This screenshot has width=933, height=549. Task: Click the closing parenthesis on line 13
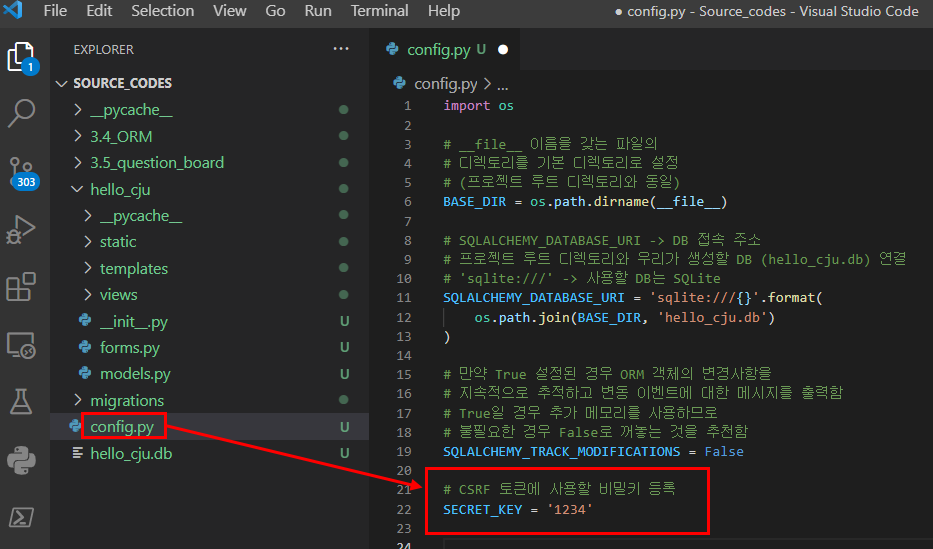[x=447, y=337]
